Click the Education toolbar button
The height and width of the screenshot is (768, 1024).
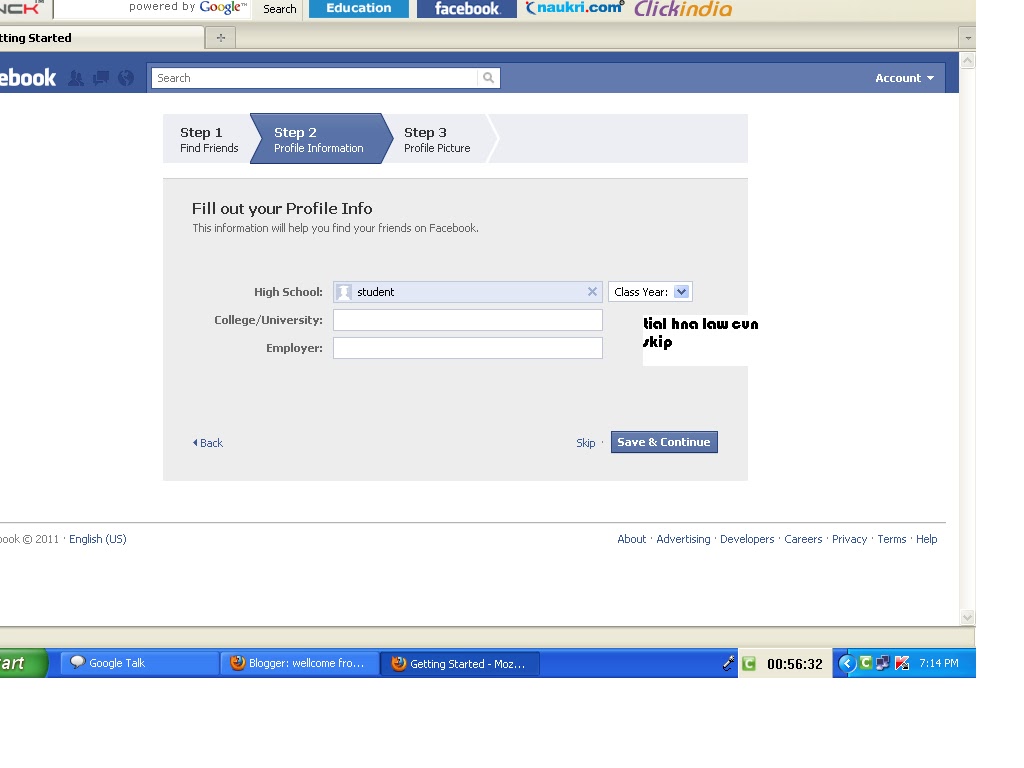[x=359, y=8]
